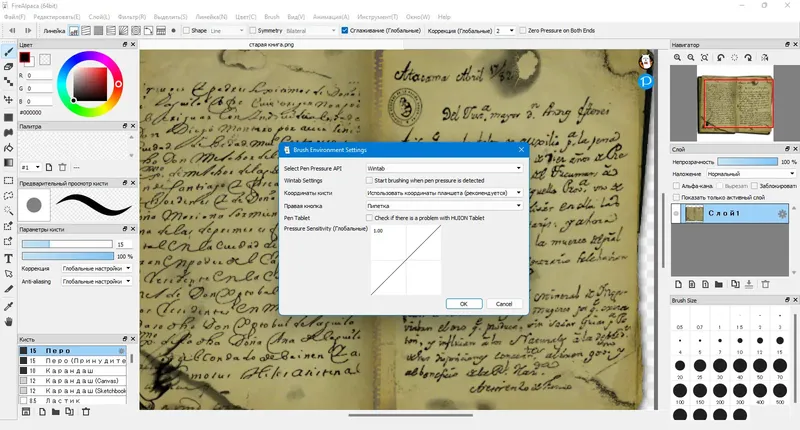Open the Anti-aliasing dropdown in brush parameters
The image size is (800, 430).
(x=96, y=281)
